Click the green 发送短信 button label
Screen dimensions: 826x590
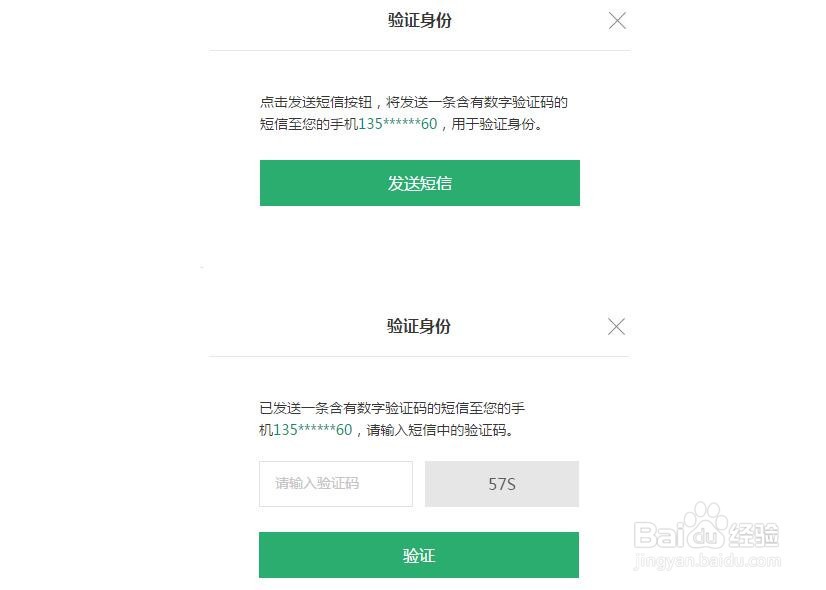418,183
